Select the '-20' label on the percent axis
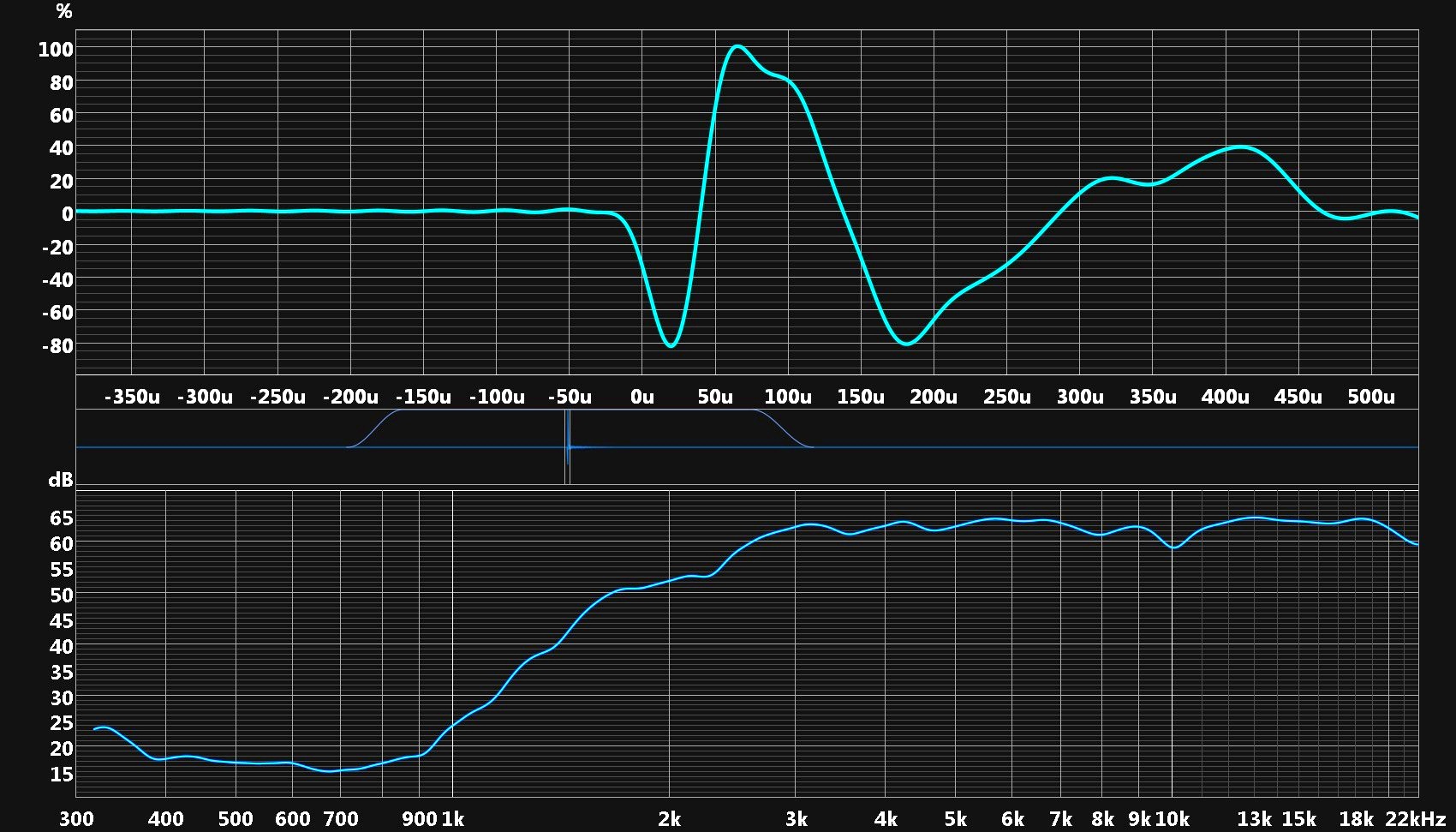Image resolution: width=1456 pixels, height=832 pixels. [58, 248]
